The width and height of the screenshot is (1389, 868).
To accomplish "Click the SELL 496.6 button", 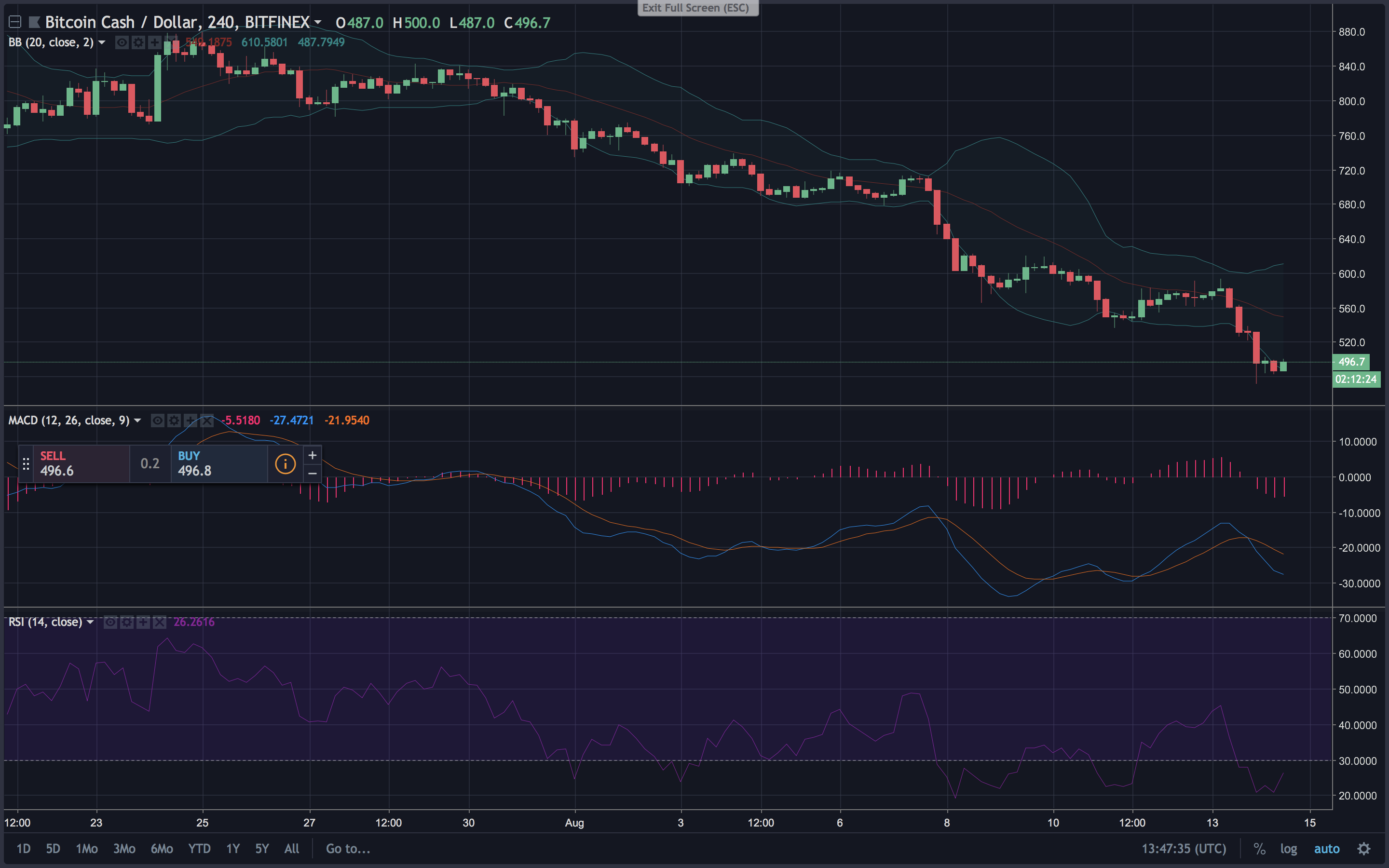I will point(81,464).
